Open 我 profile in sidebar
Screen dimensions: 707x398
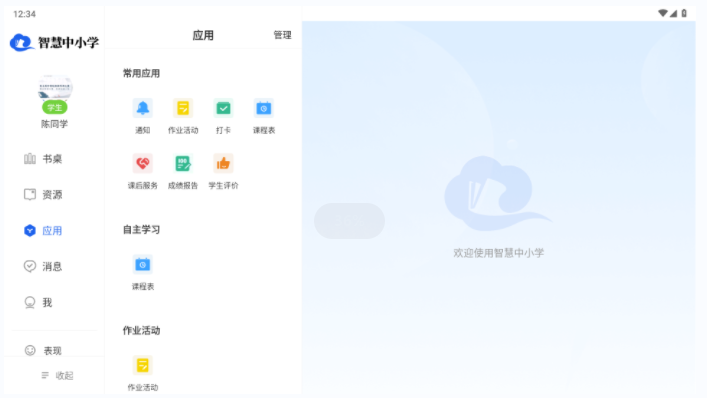[38, 302]
